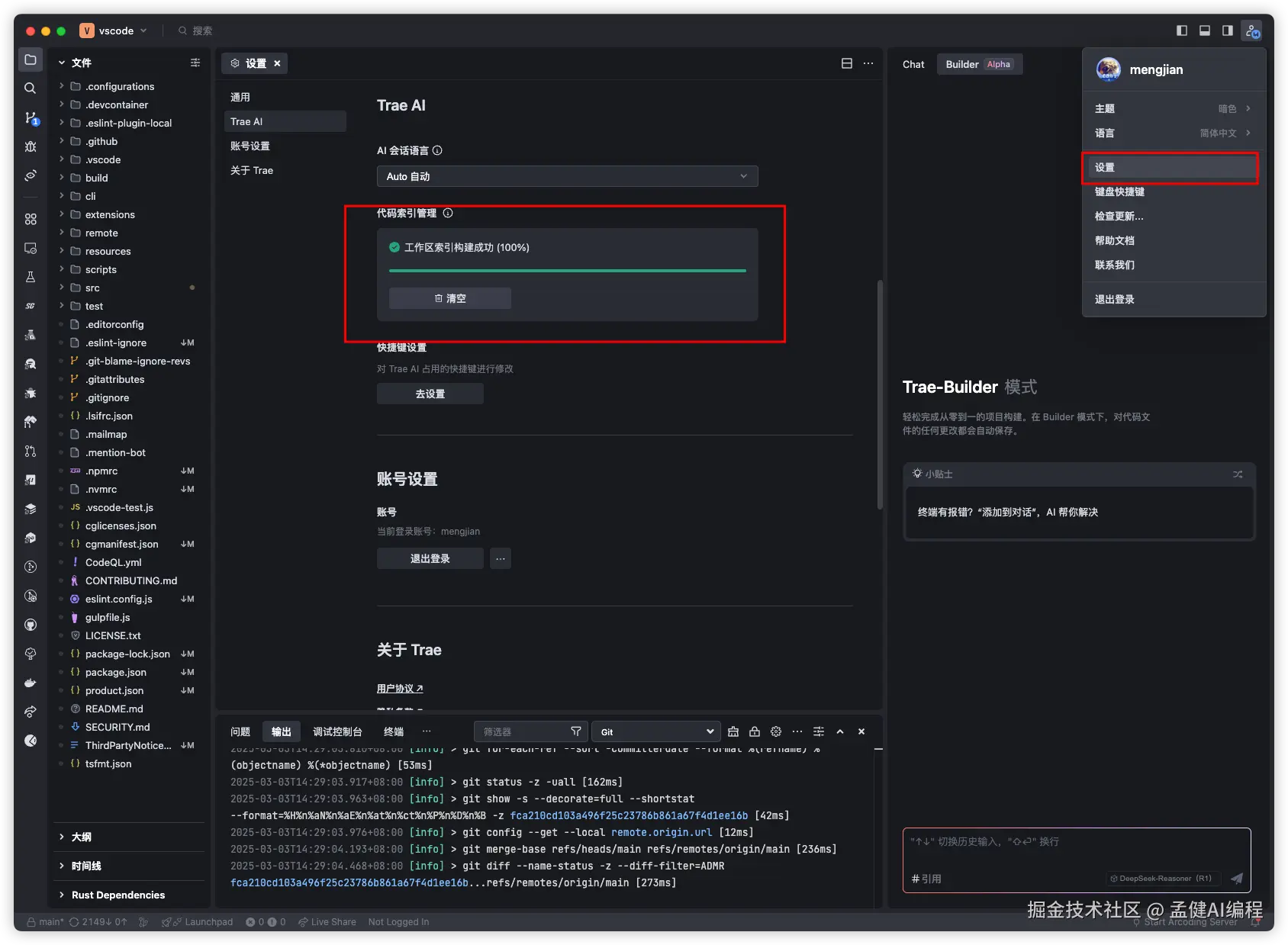The image size is (1288, 945).
Task: Select 联系我们 in the account menu
Action: (x=1174, y=265)
